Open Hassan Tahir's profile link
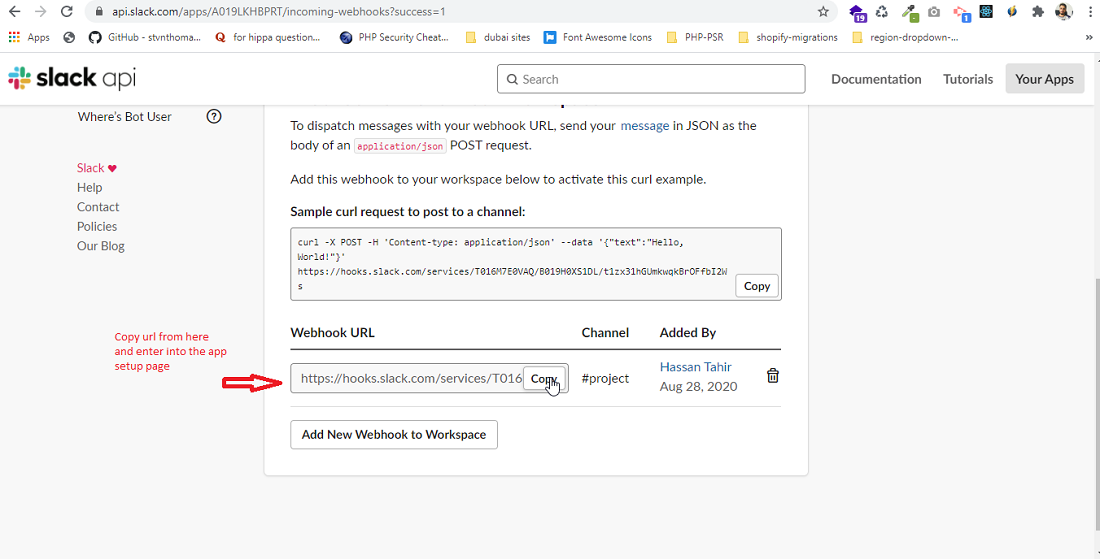This screenshot has height=559, width=1100. 696,367
